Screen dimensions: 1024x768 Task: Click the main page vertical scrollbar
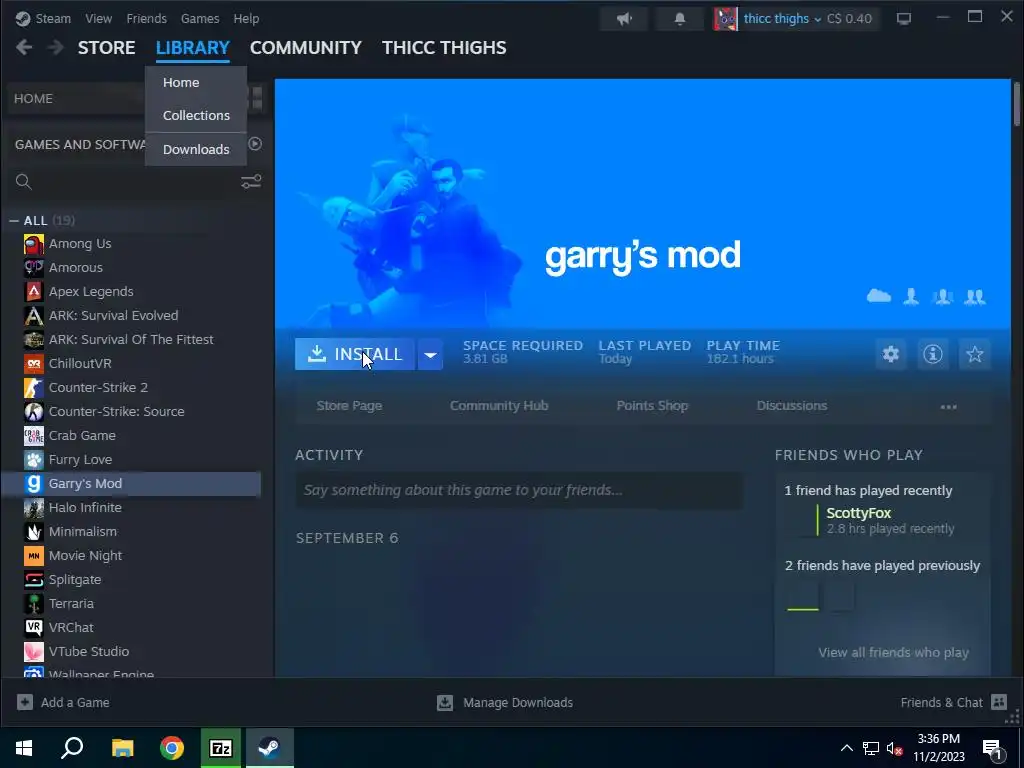pos(1017,103)
